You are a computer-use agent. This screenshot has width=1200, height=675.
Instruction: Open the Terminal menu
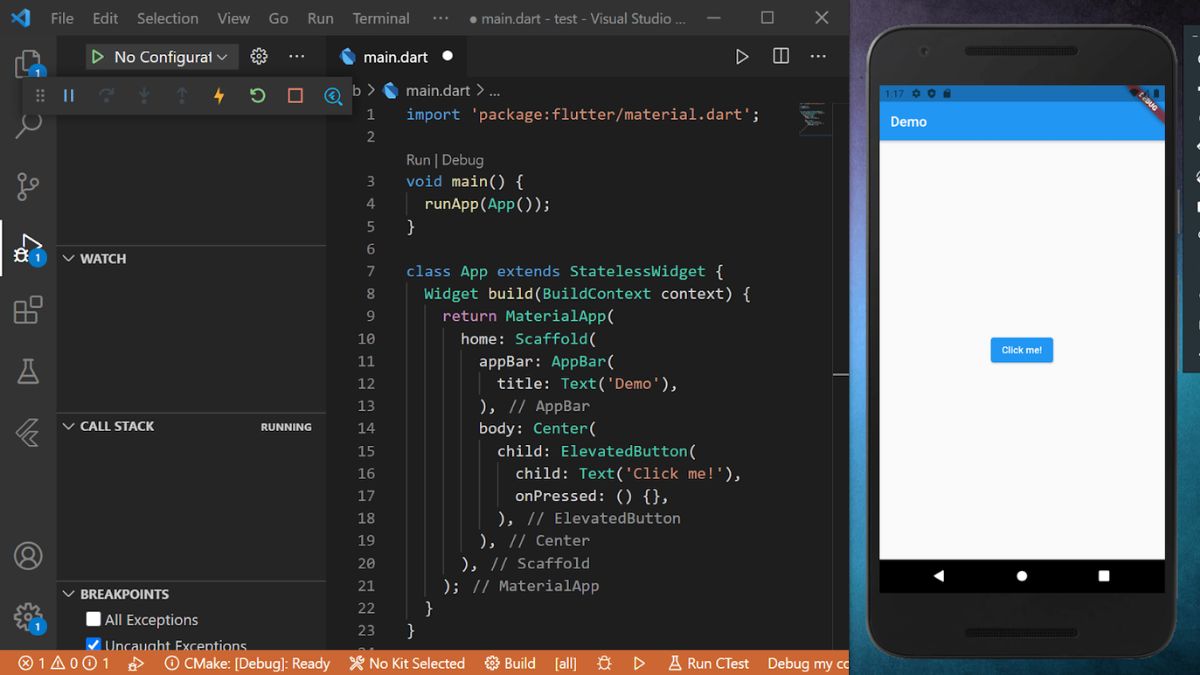click(381, 18)
